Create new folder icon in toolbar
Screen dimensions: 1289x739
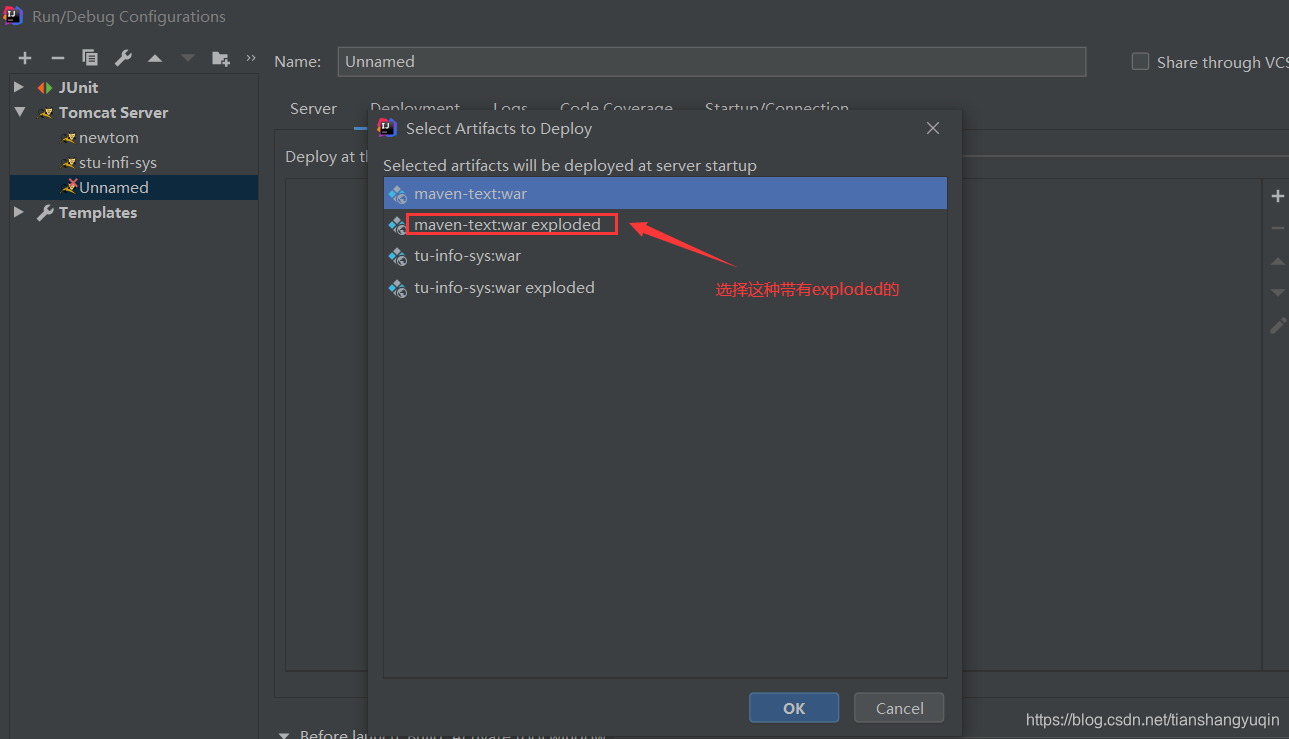tap(221, 59)
